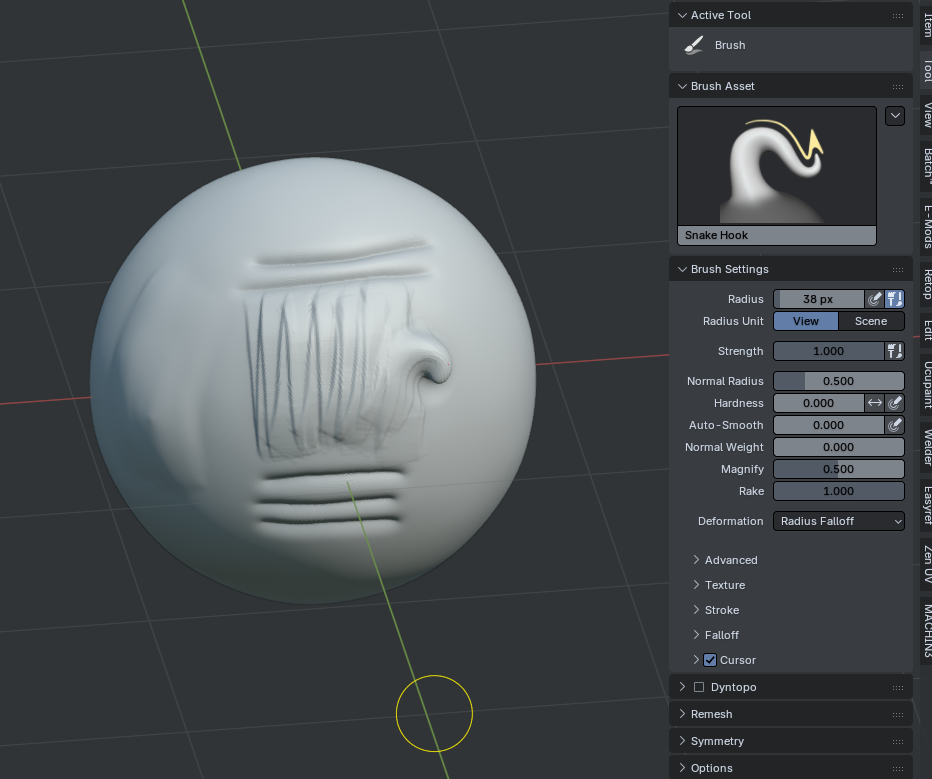The width and height of the screenshot is (932, 779).
Task: Set Radius Unit to View
Action: [x=806, y=321]
